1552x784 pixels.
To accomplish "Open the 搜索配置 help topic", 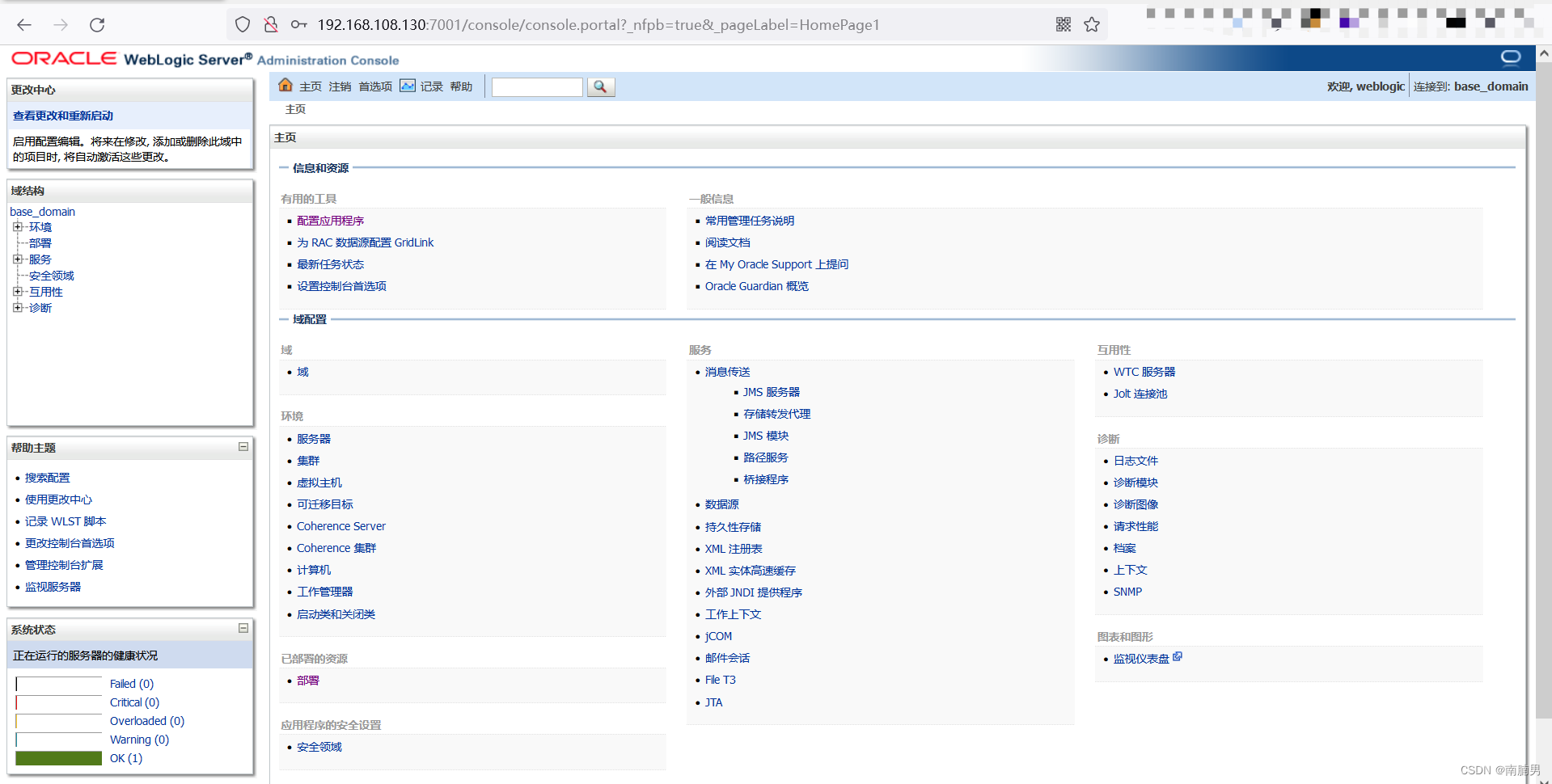I will click(48, 478).
